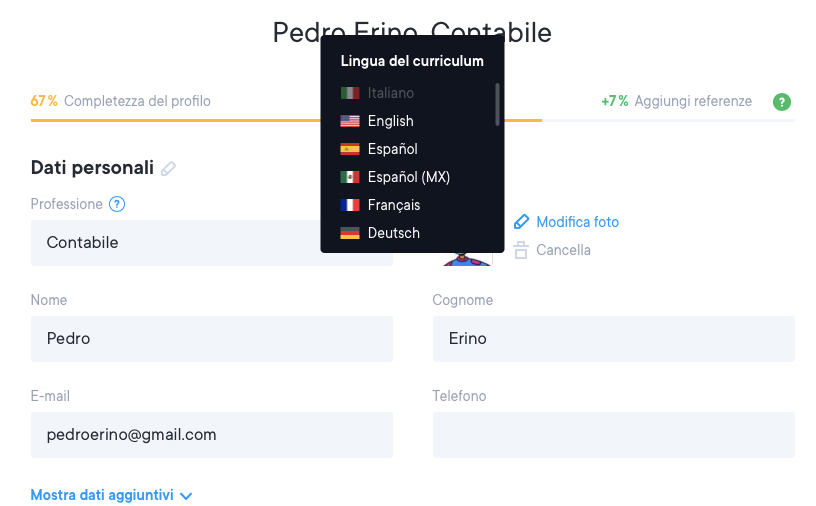Click the green help icon beside Aggiungi referenze
This screenshot has height=506, width=816.
(782, 102)
